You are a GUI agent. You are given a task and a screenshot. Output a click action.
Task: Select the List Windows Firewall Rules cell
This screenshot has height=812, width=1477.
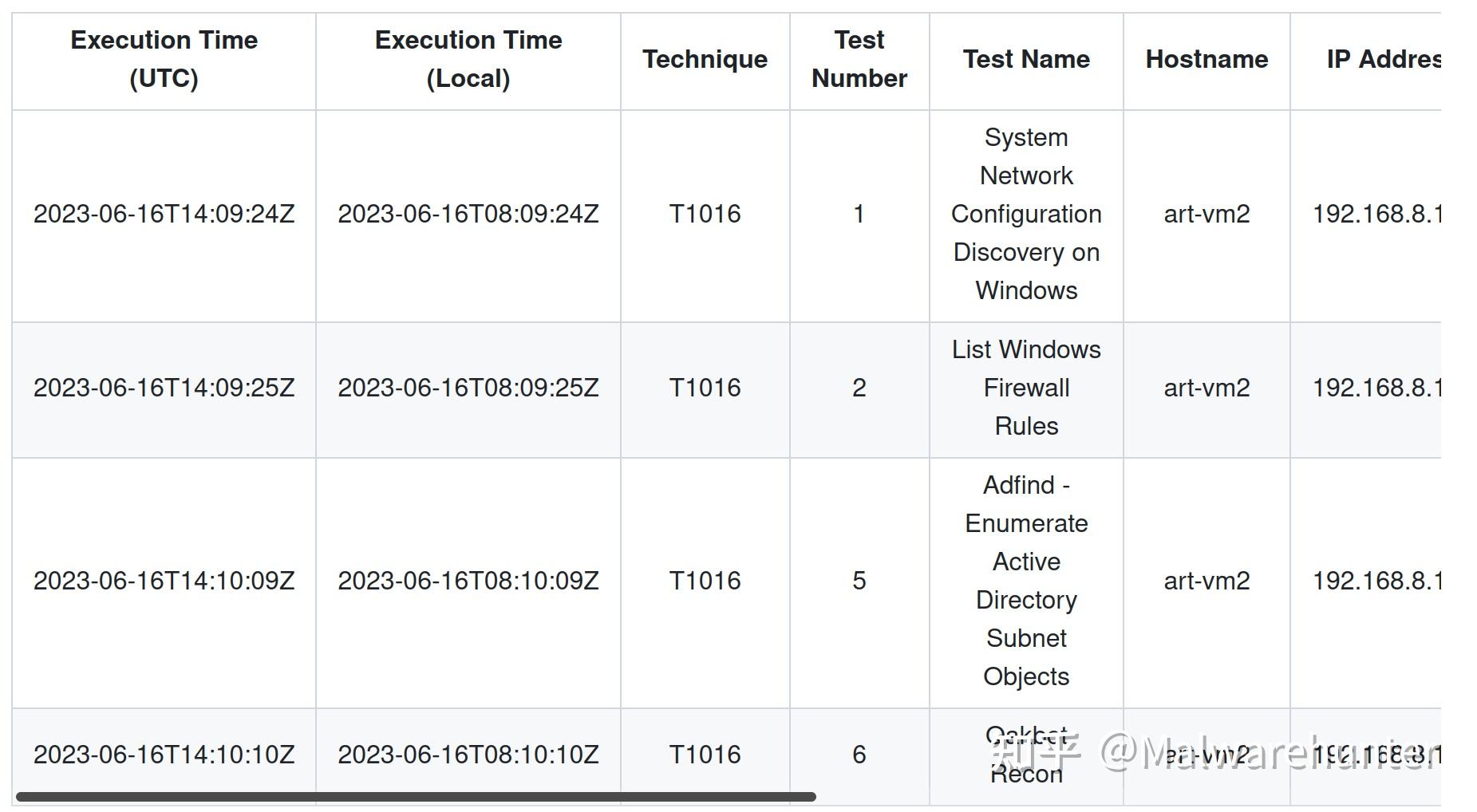click(1026, 388)
